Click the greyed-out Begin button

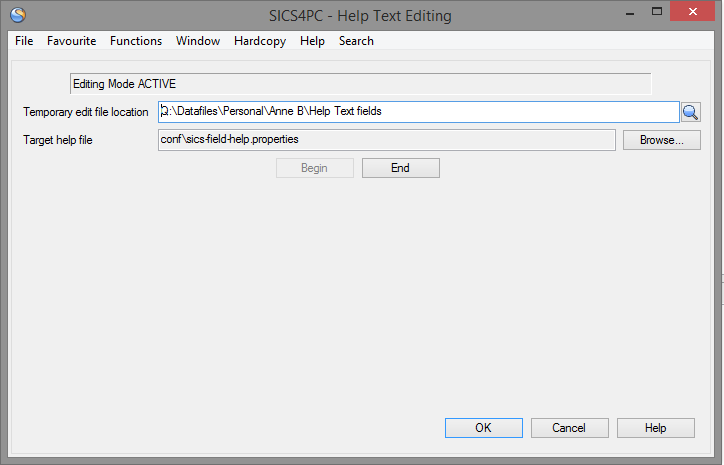point(314,168)
